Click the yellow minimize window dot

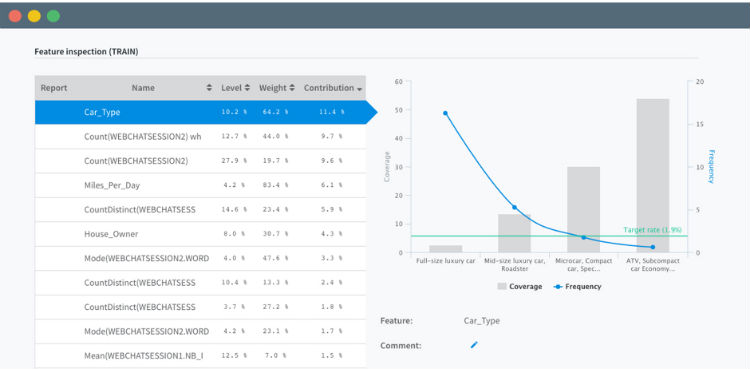point(34,16)
